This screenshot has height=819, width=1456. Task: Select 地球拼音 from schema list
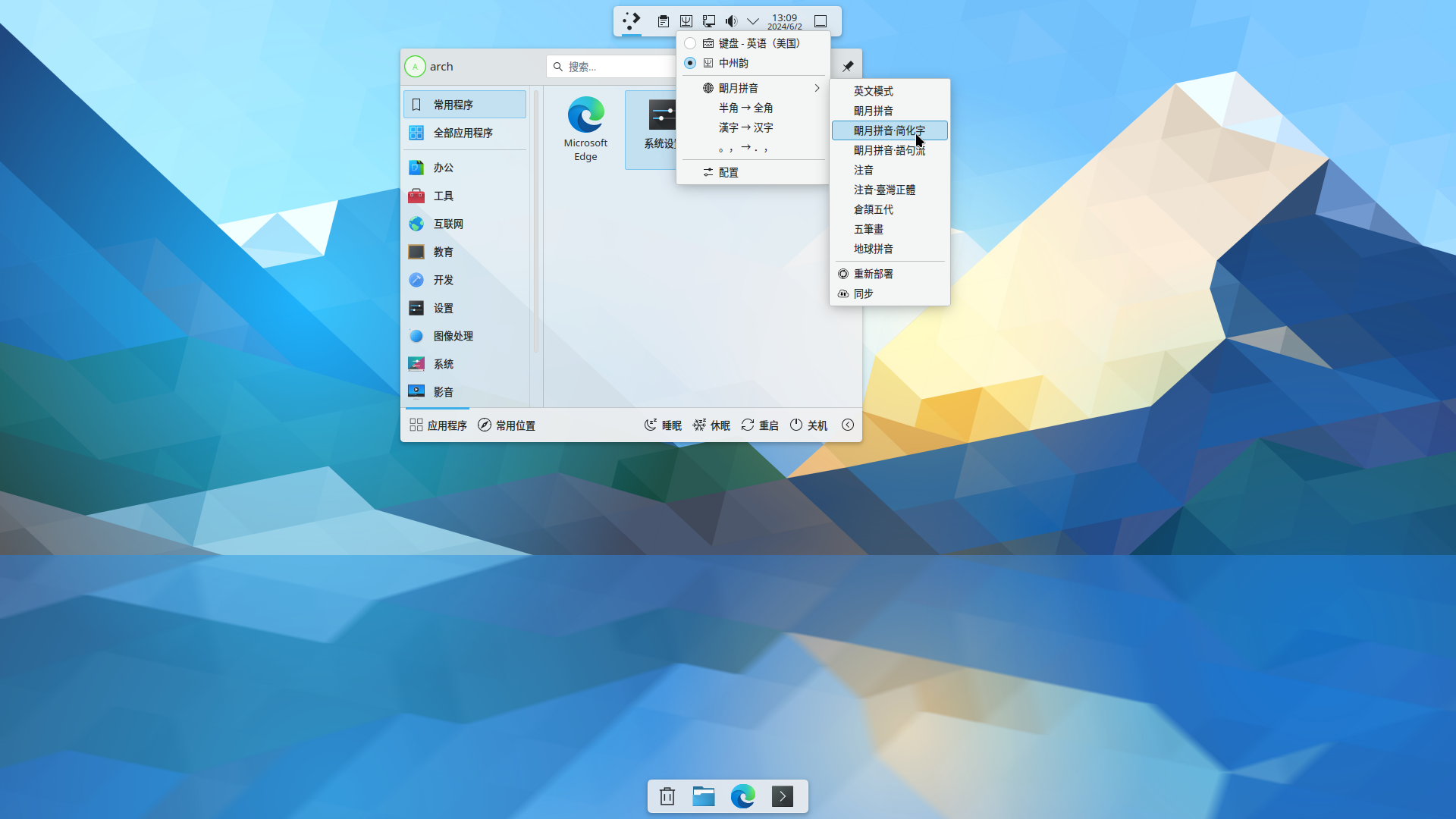873,249
